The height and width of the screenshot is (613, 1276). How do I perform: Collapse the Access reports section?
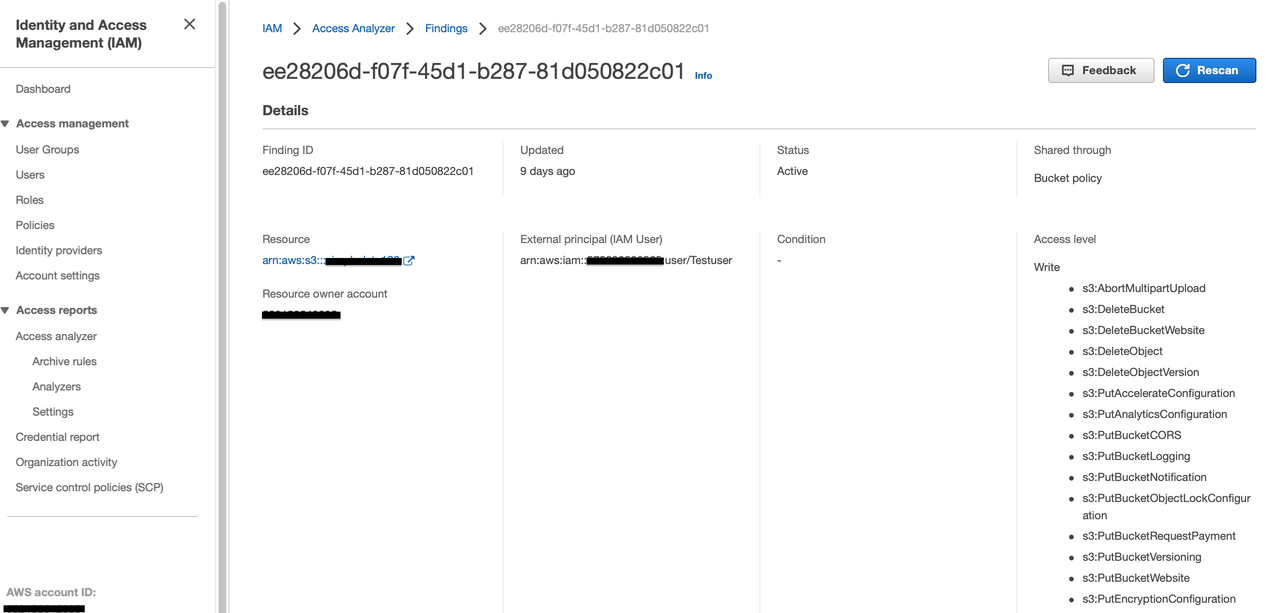8,310
